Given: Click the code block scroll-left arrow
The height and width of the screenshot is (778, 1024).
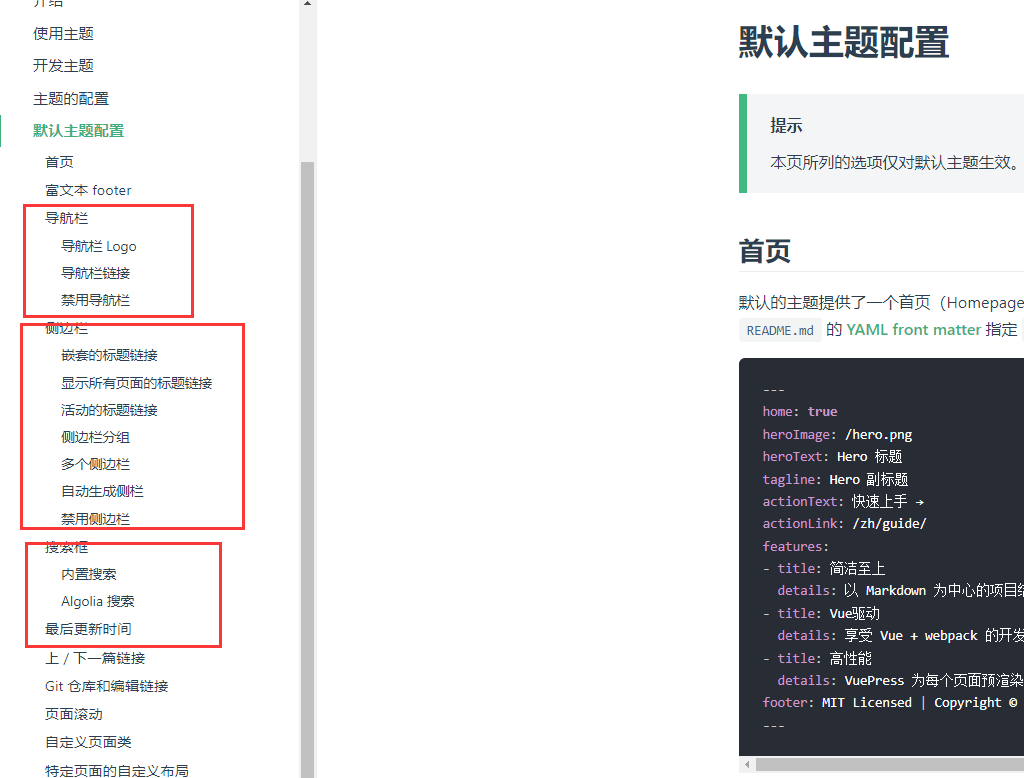Looking at the screenshot, I should click(x=747, y=764).
